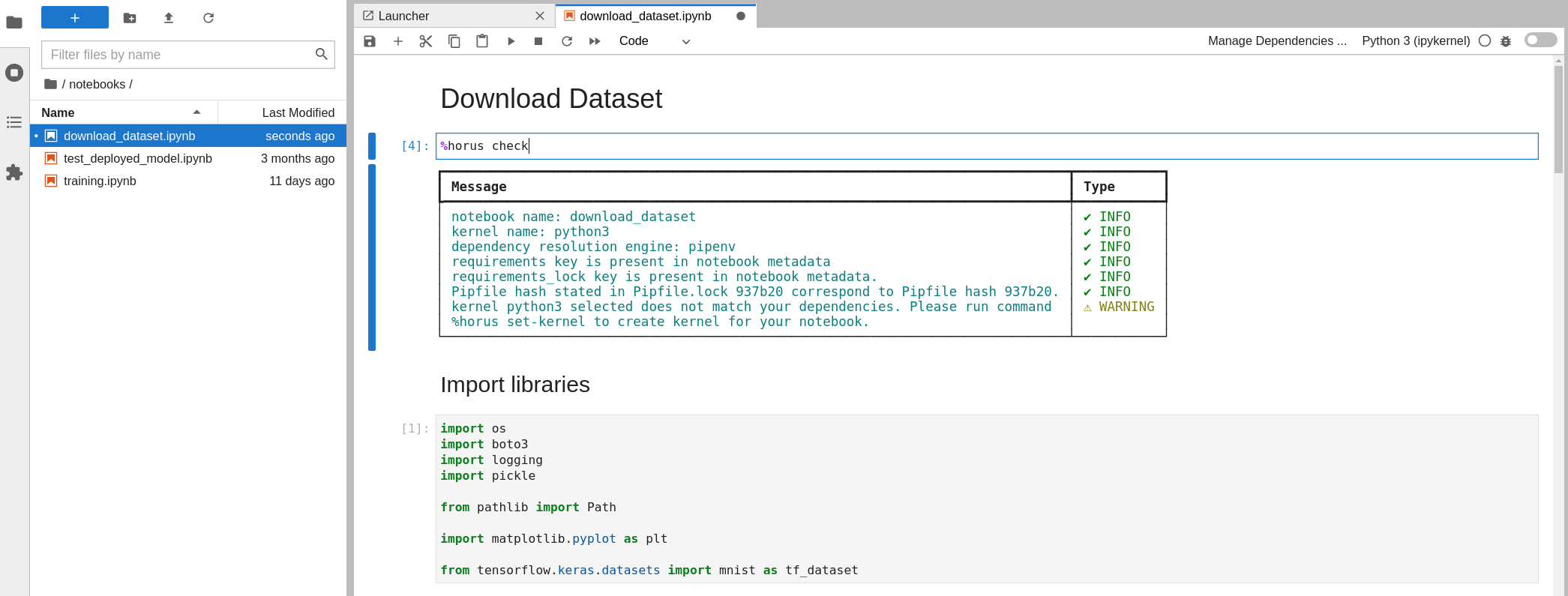
Task: Click the '11 days ago' modified date
Action: point(302,181)
